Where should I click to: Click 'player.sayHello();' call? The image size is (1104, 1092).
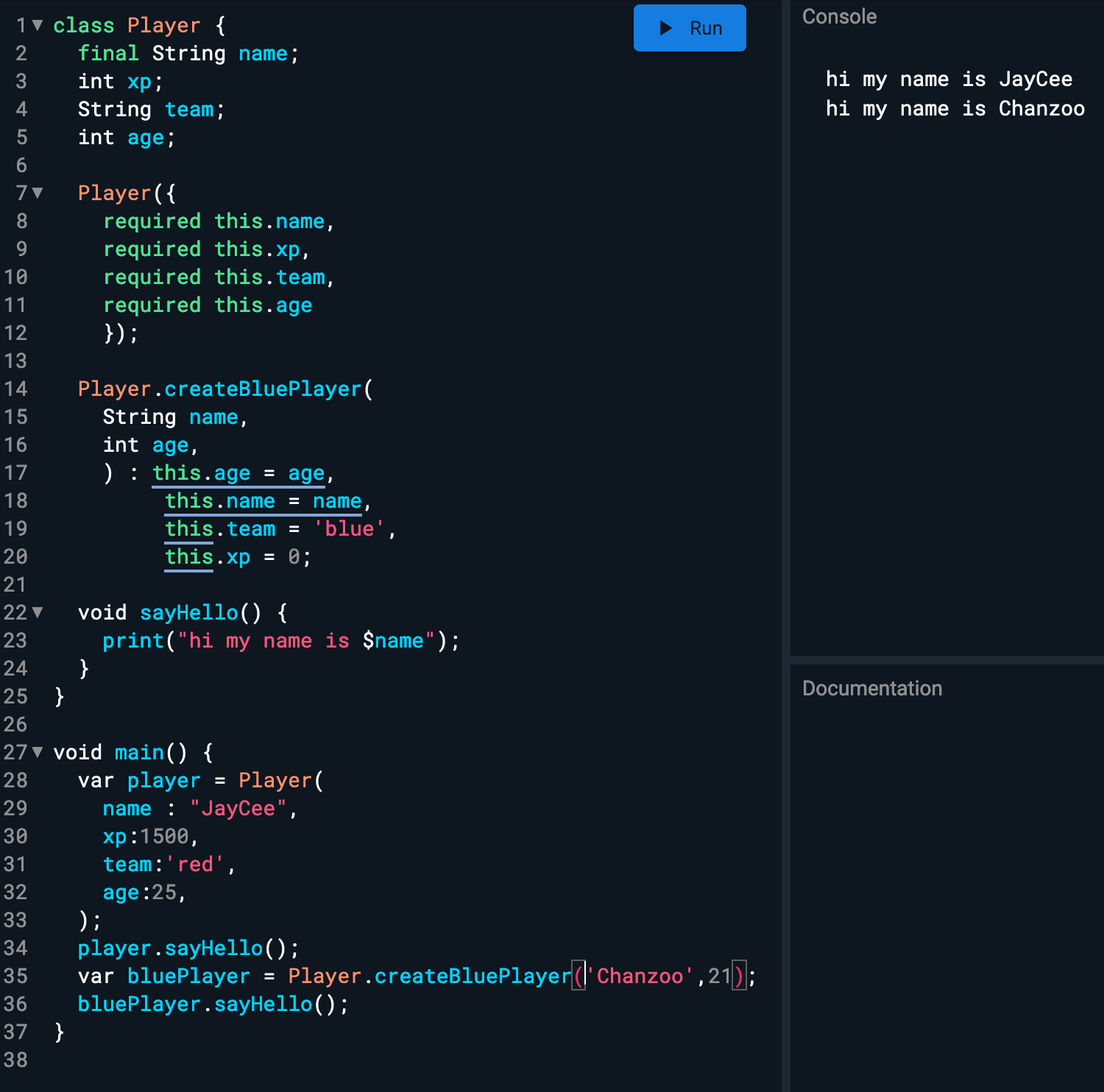[x=188, y=948]
